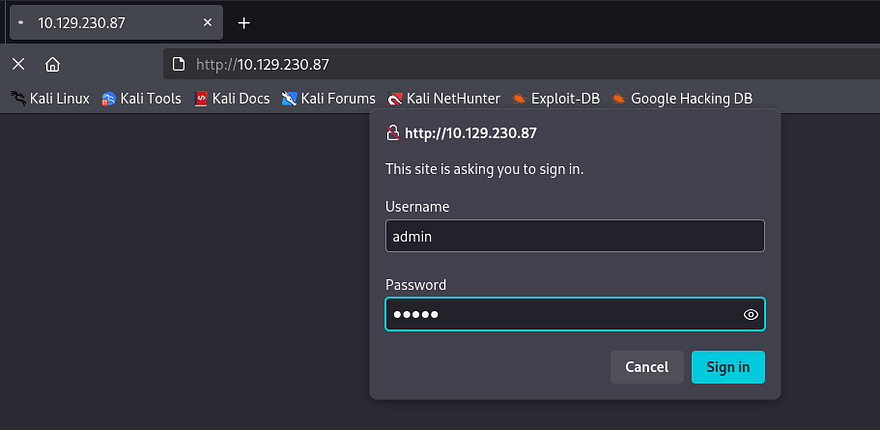Open the Google Hacking DB bookmark

(x=682, y=98)
